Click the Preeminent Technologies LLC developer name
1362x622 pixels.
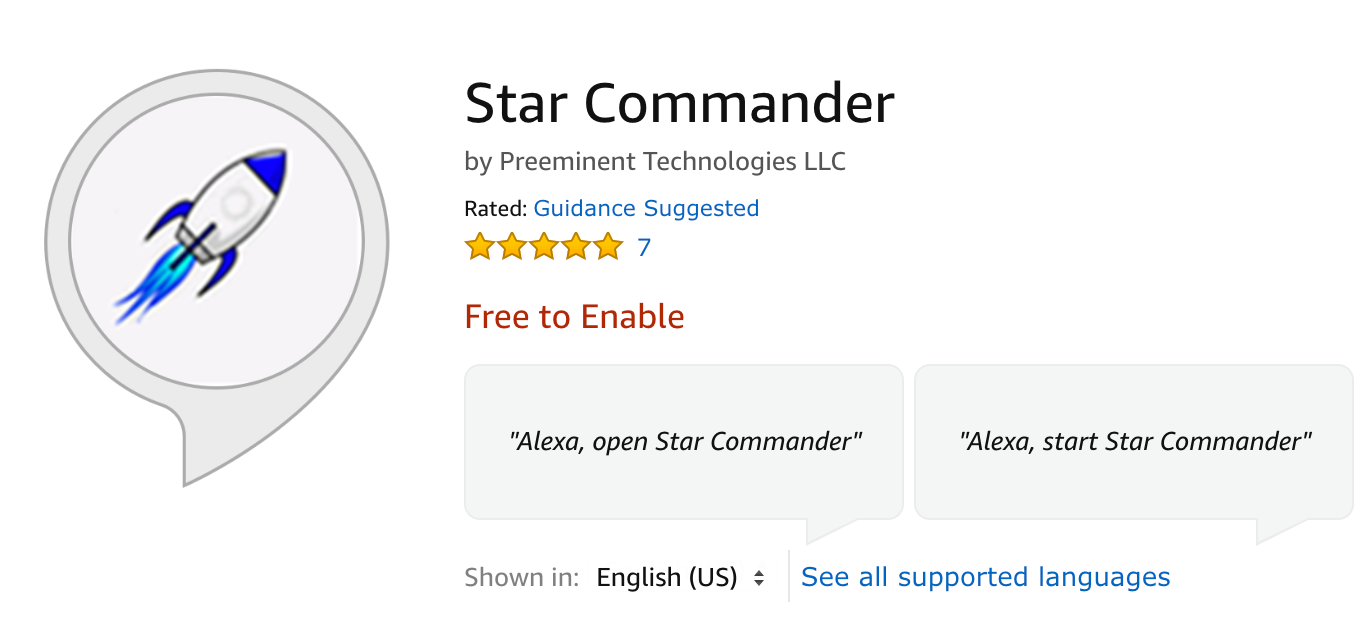tap(672, 161)
